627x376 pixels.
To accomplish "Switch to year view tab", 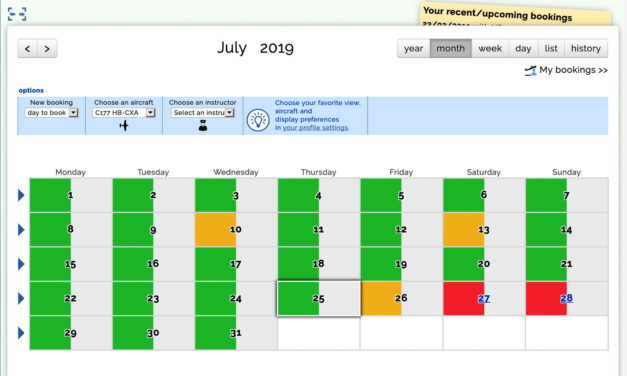I will click(413, 48).
